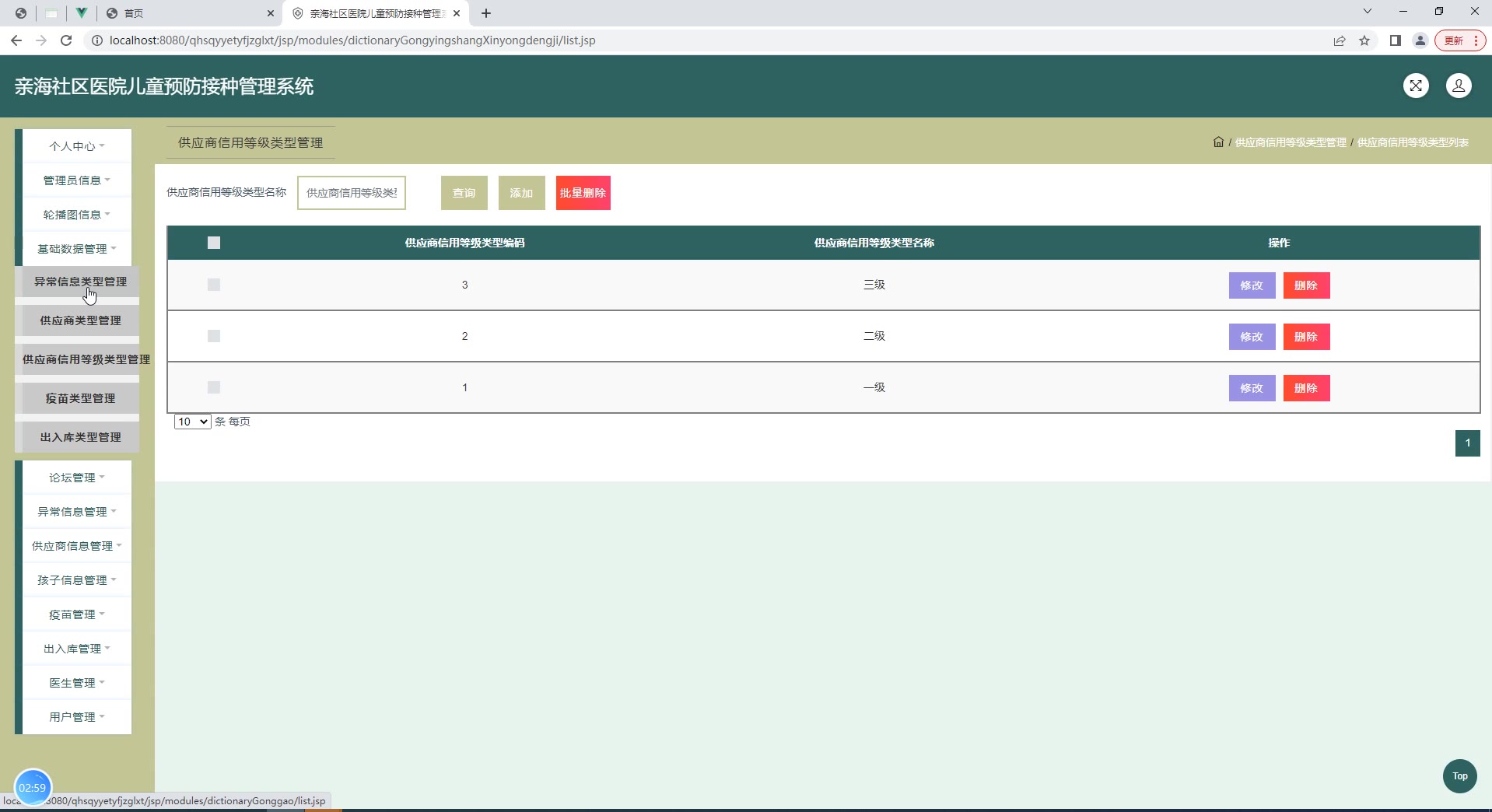Click the Top scroll-to-top button
This screenshot has width=1492, height=812.
tap(1460, 776)
